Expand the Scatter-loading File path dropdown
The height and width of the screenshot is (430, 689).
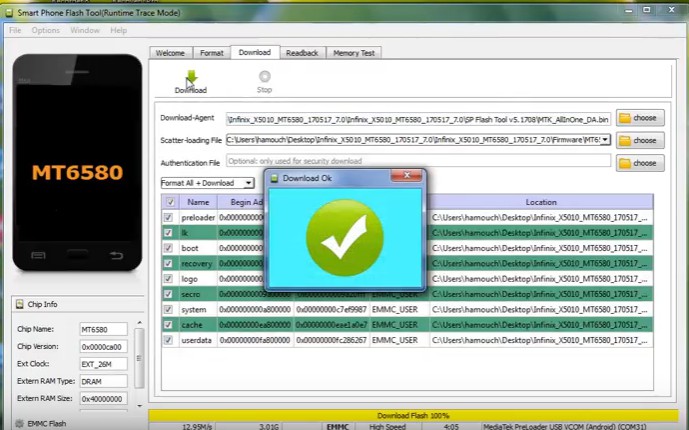point(605,140)
